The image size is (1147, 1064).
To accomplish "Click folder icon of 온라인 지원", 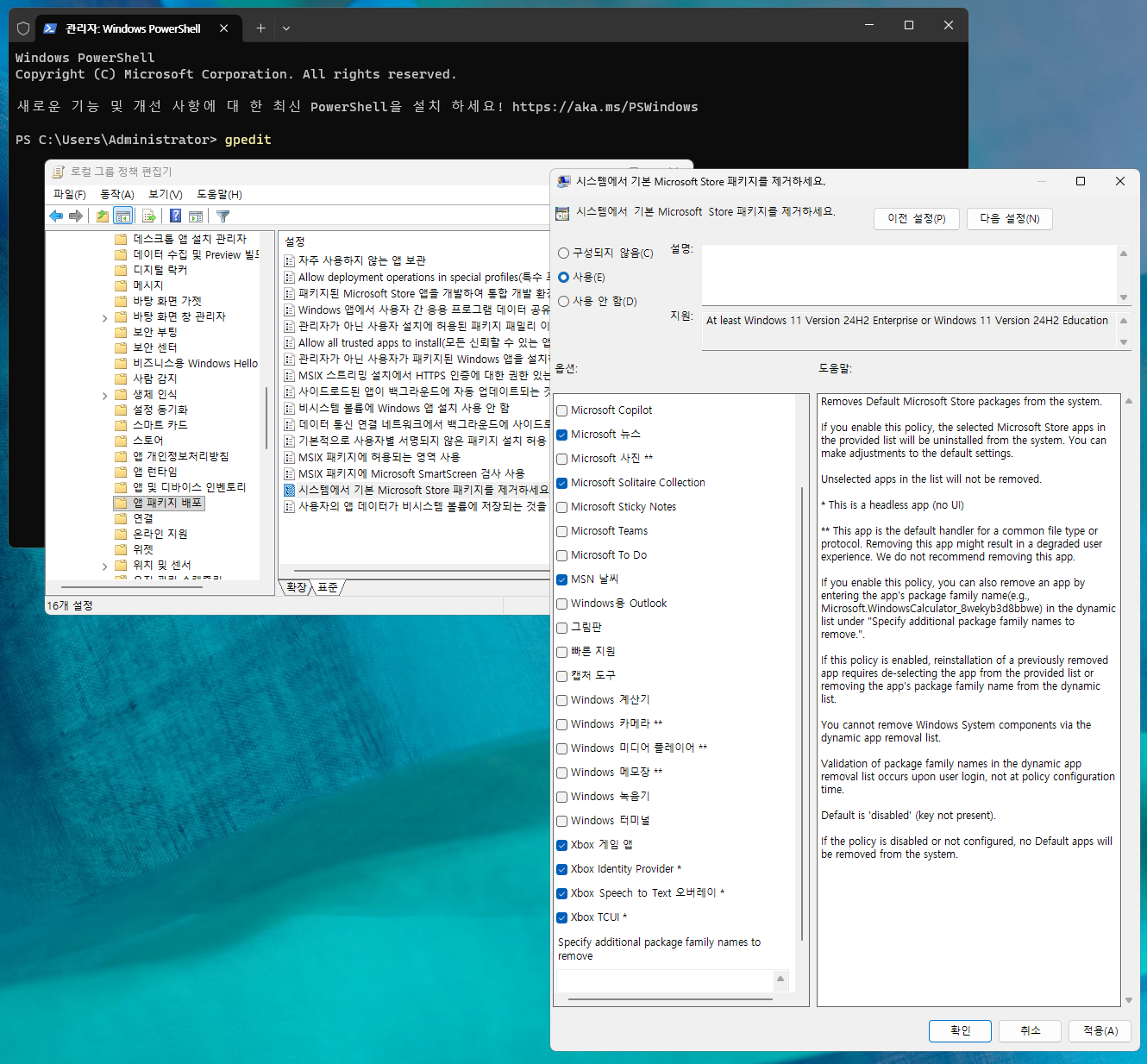I will tap(122, 534).
